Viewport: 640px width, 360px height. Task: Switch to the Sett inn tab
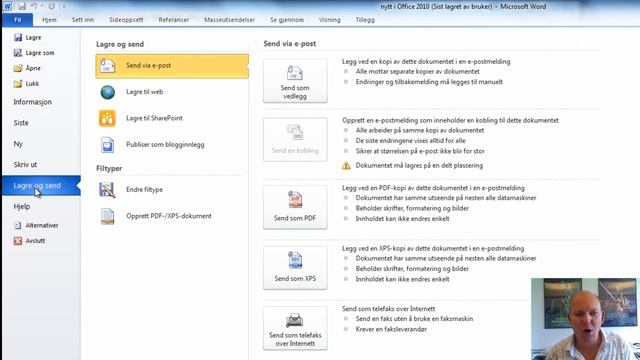[x=83, y=20]
